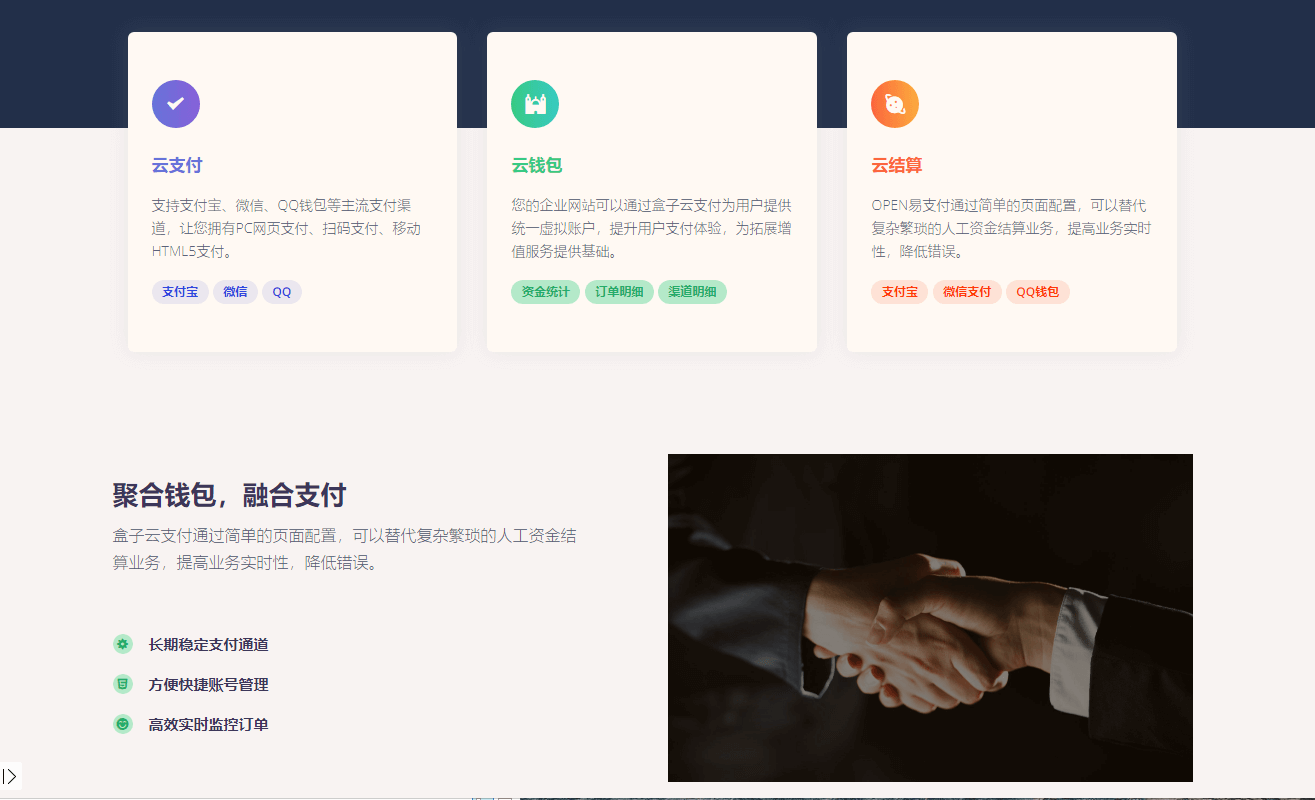
Task: Expand the side panel arrow at bottom-left
Action: click(10, 776)
